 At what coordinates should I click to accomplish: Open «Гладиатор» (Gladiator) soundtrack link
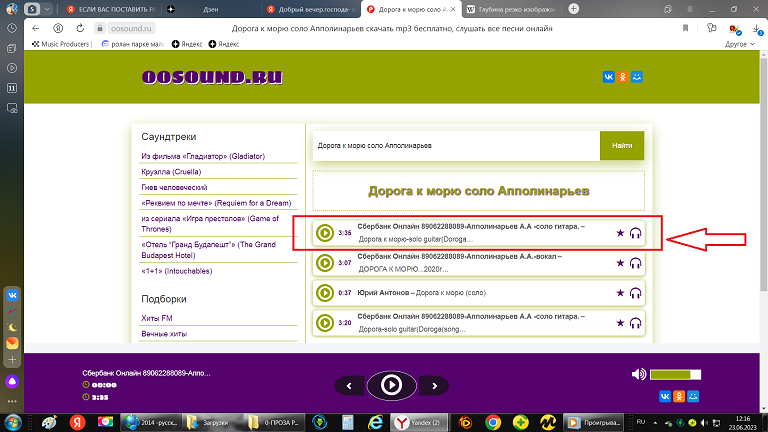tap(203, 156)
